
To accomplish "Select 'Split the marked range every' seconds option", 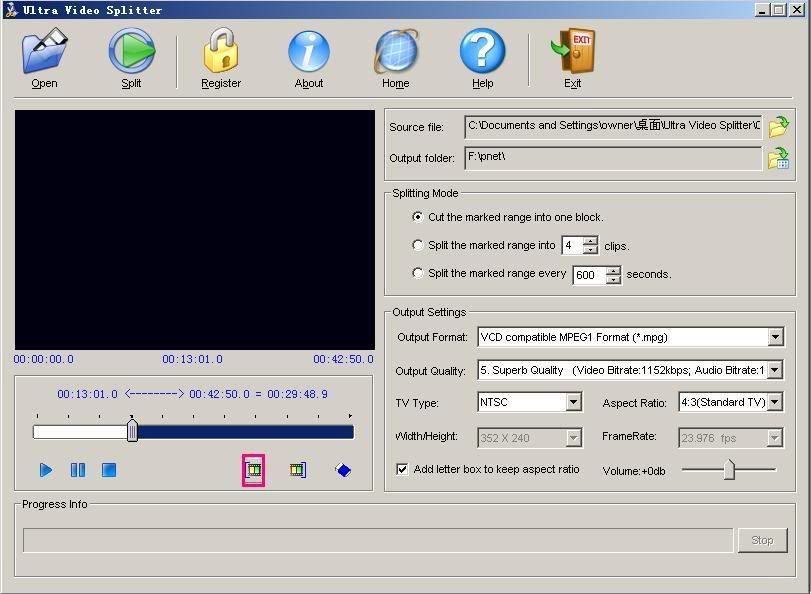I will pyautogui.click(x=417, y=273).
